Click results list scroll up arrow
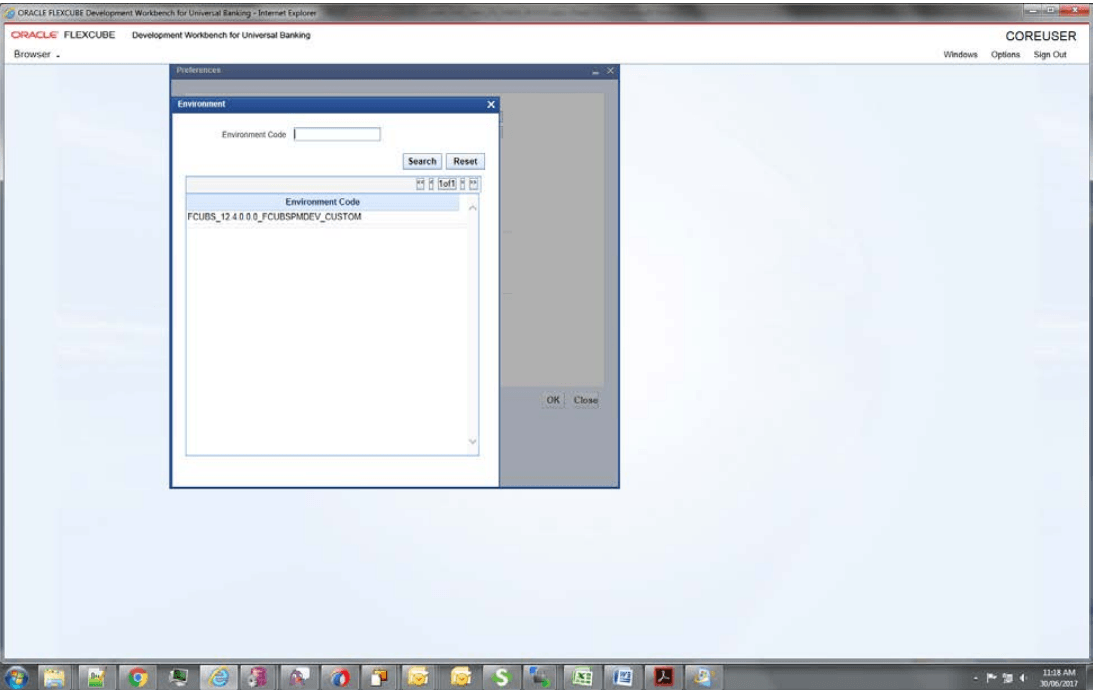 (473, 208)
